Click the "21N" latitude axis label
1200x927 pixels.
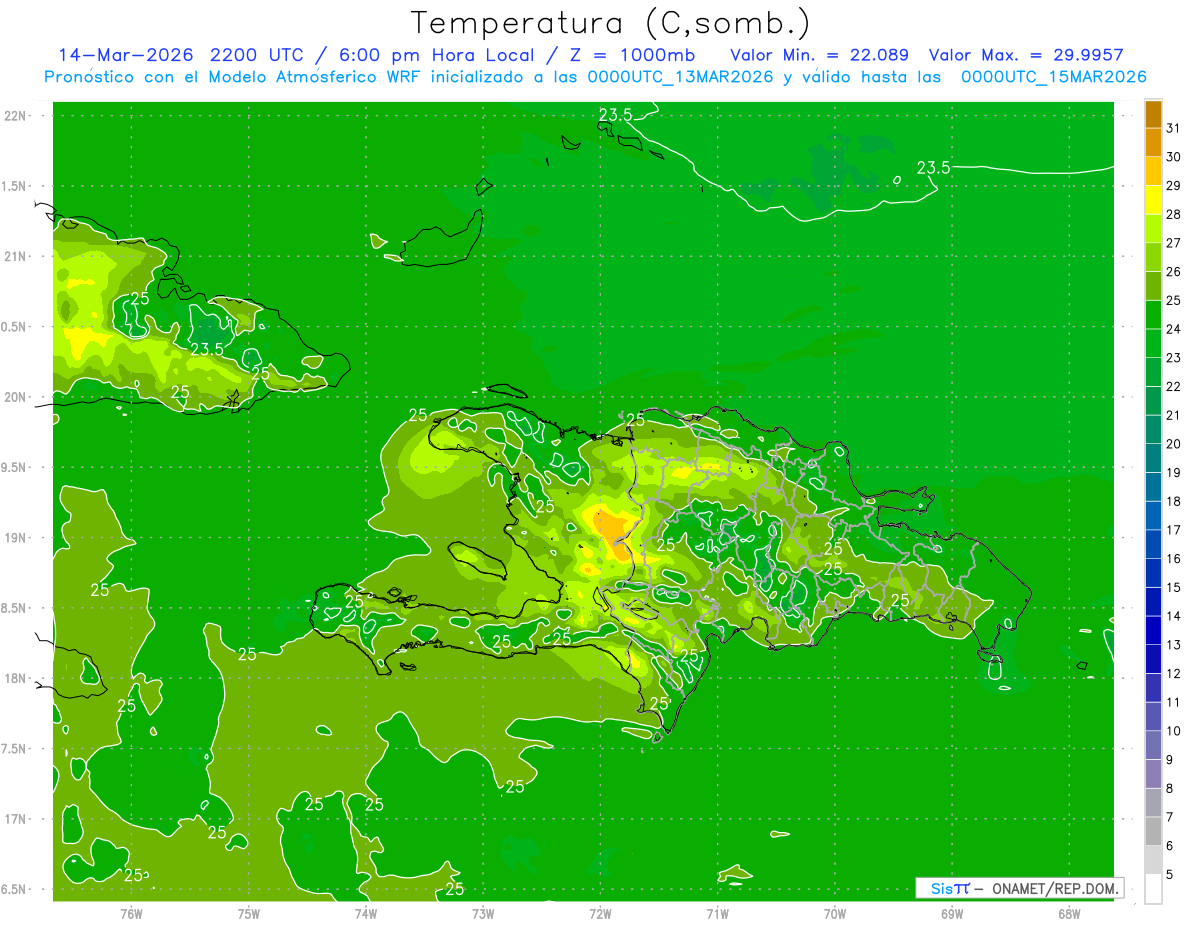pyautogui.click(x=15, y=256)
